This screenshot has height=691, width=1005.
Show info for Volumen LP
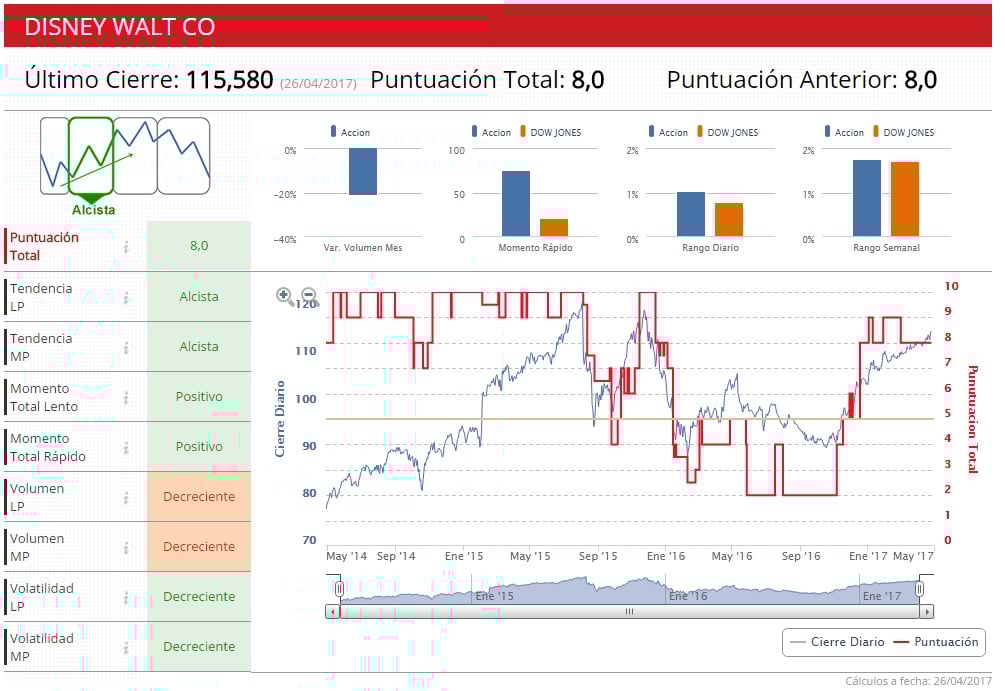click(x=126, y=497)
